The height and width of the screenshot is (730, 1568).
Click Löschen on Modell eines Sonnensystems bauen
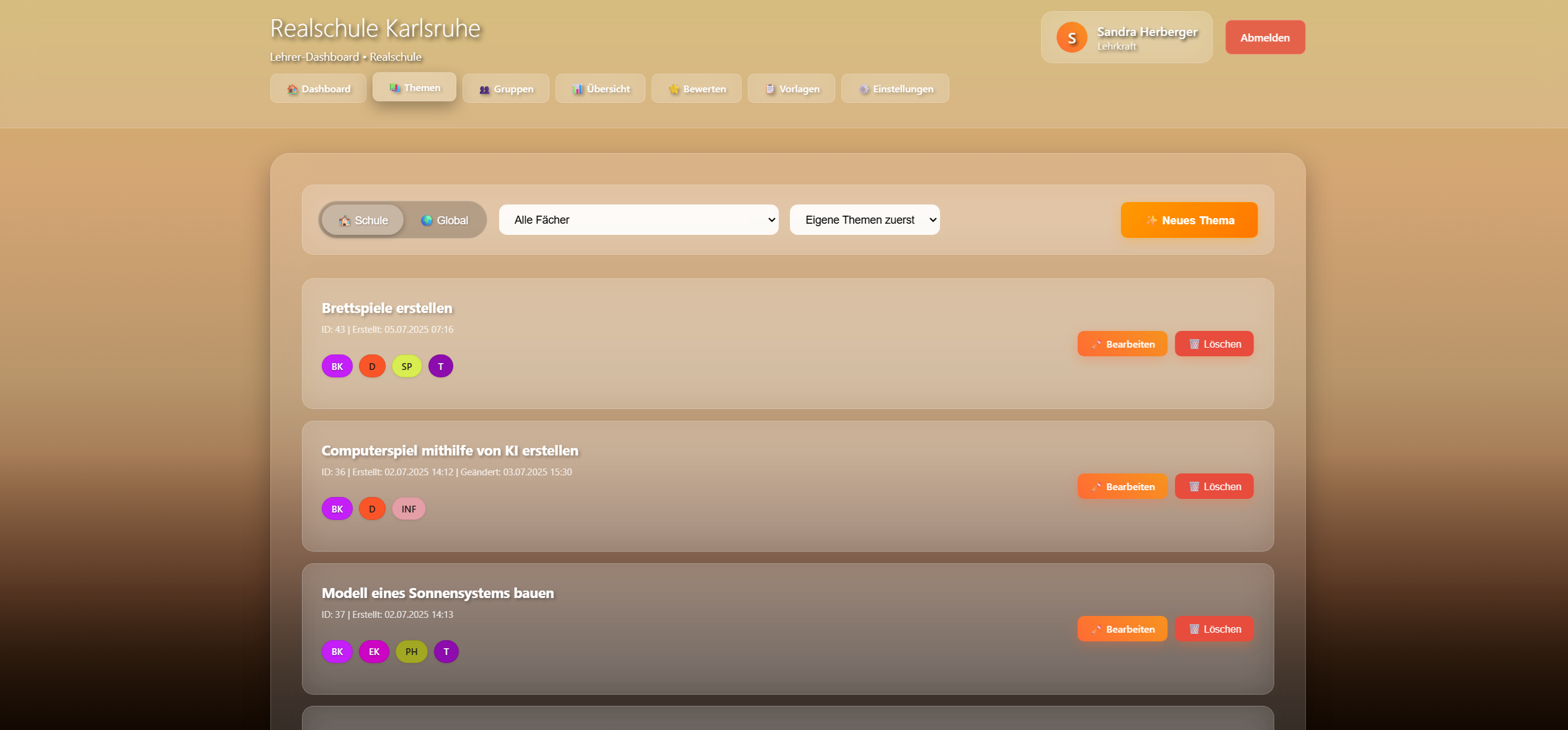[x=1214, y=628]
